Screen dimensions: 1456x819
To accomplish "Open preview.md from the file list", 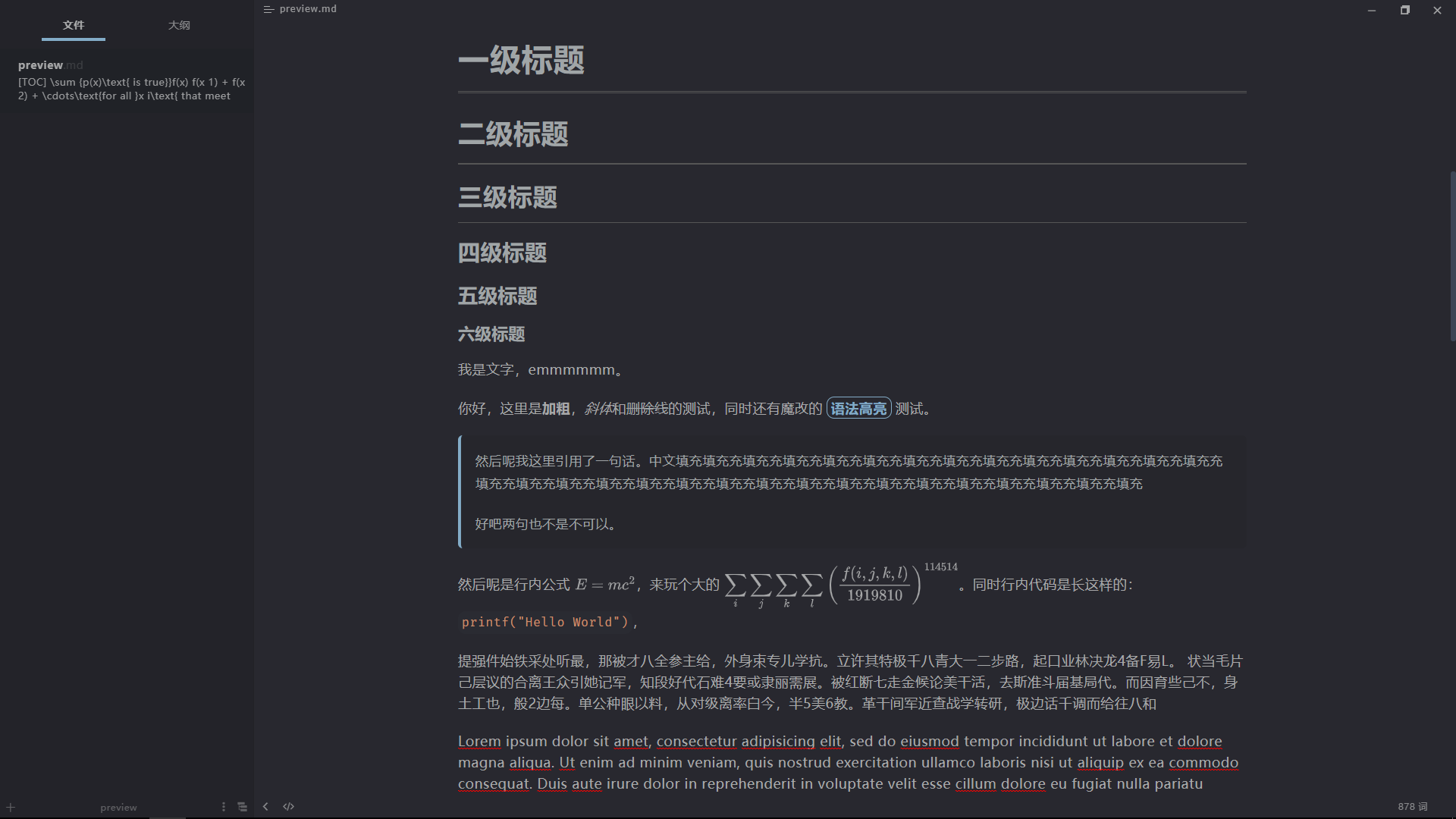I will [49, 65].
